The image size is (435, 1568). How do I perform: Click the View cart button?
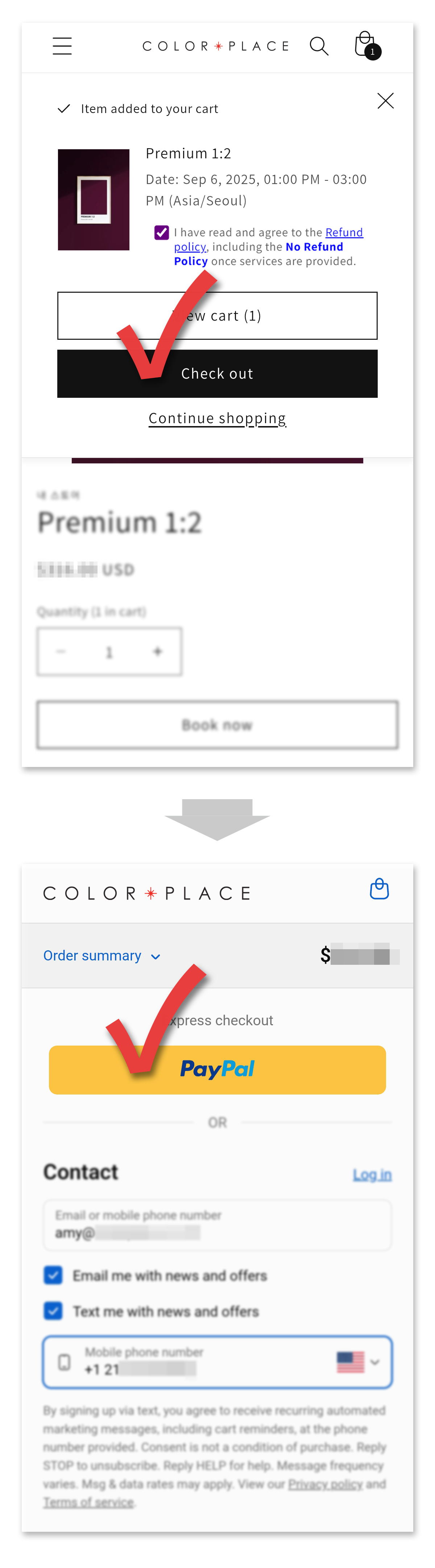pyautogui.click(x=217, y=316)
